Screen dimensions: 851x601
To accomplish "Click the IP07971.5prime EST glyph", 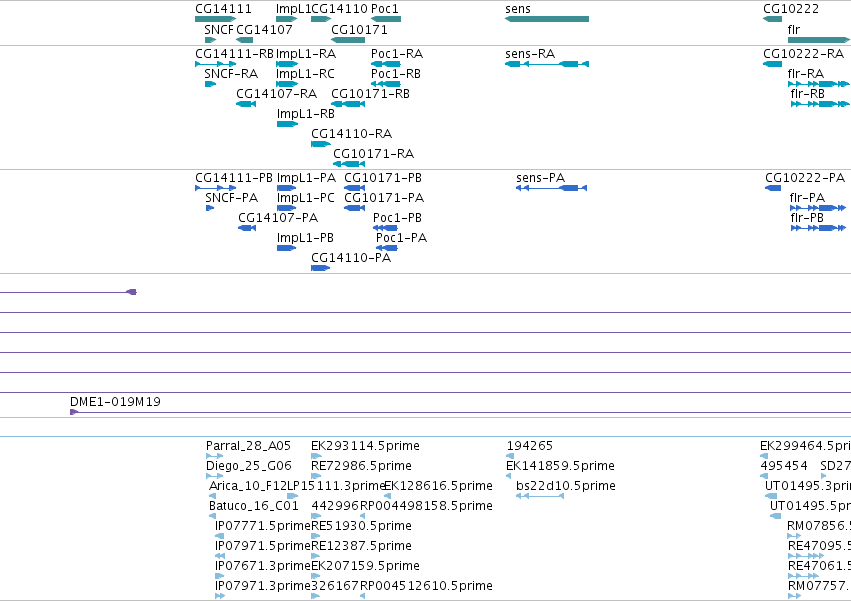I will (220, 556).
